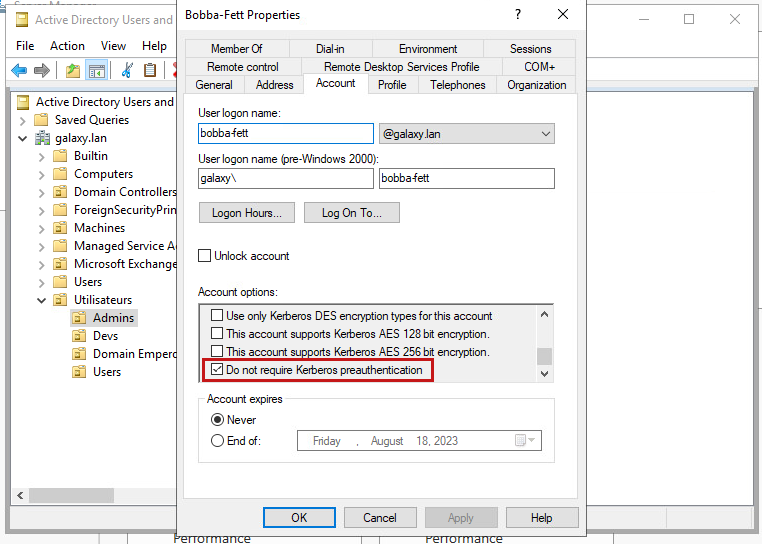This screenshot has height=544, width=762.
Task: Uncheck Do not require Kerberos preauthentication
Action: point(217,370)
